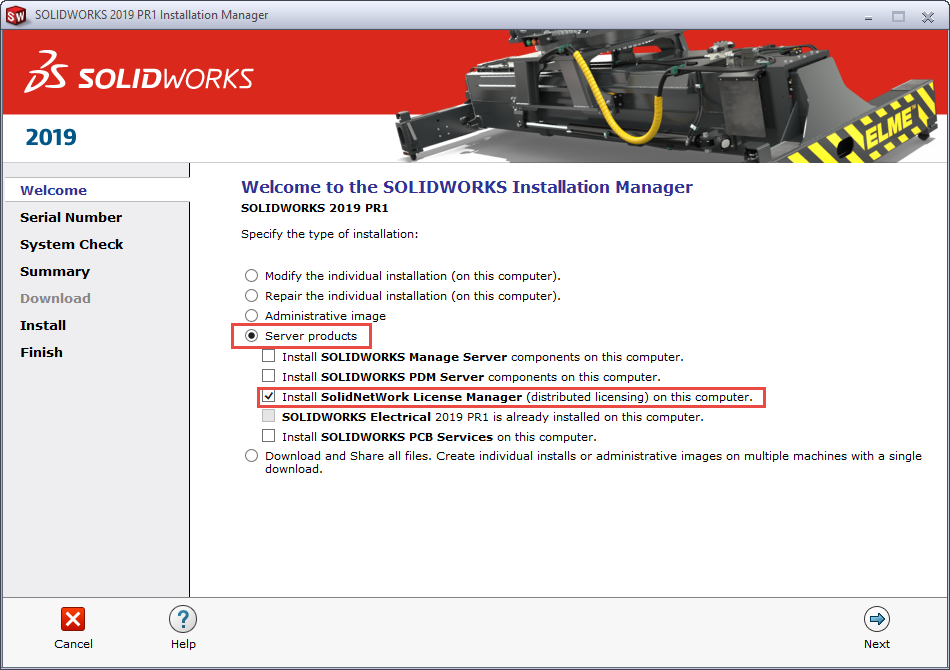Uncheck Install SolidNetWork License Manager
This screenshot has width=950, height=670.
269,397
